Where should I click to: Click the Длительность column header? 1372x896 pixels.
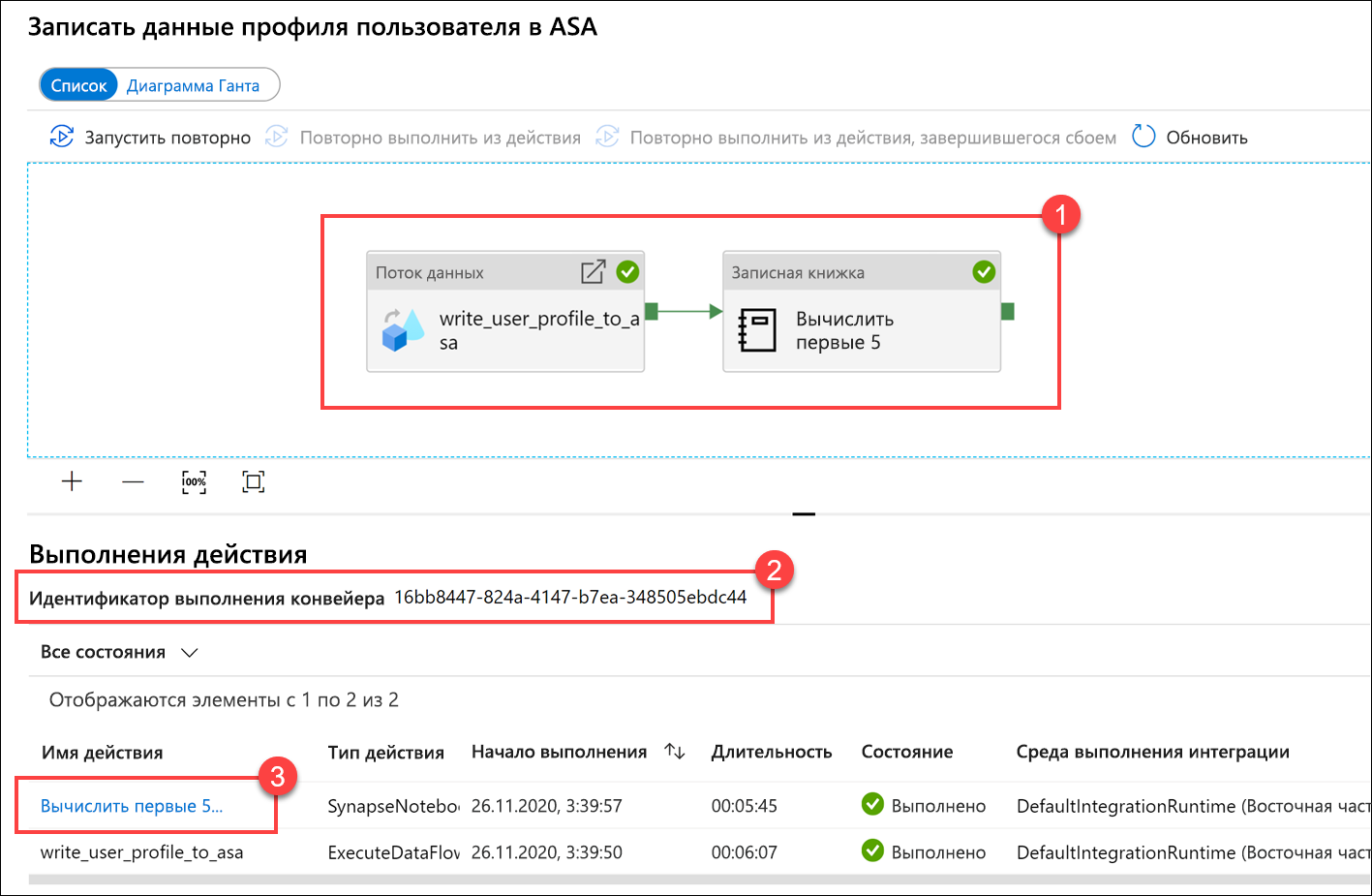(772, 752)
